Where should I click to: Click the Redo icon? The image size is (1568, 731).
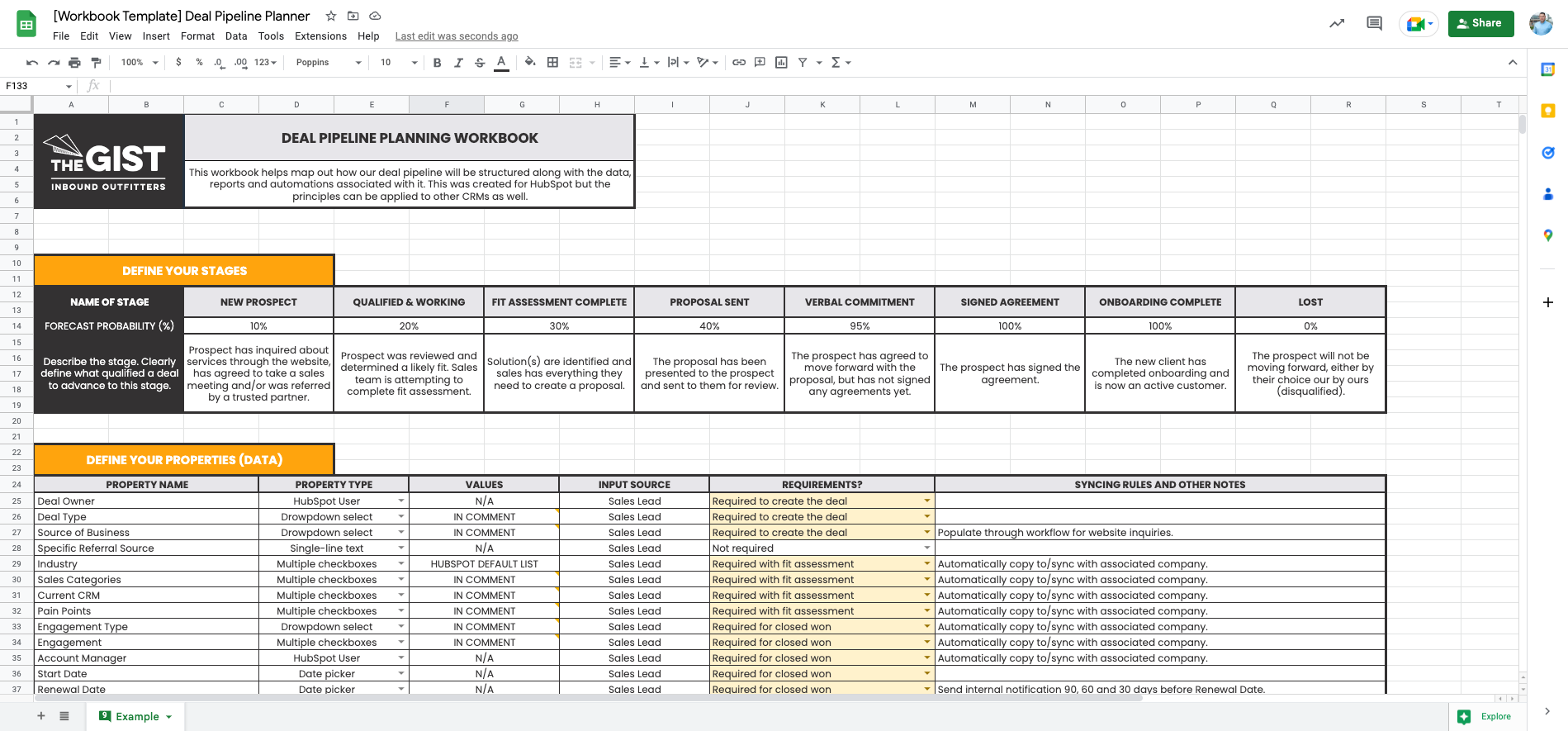[54, 63]
